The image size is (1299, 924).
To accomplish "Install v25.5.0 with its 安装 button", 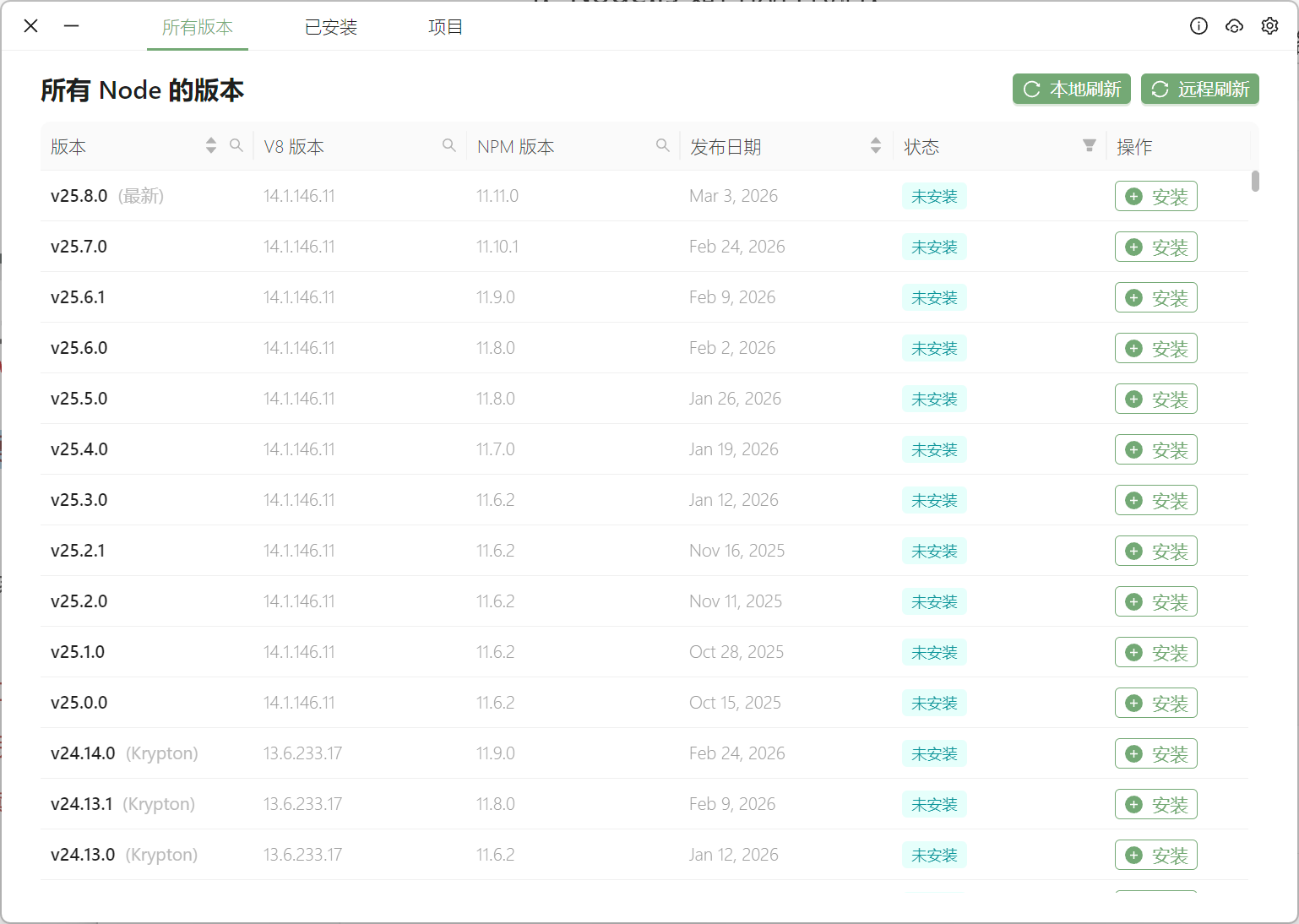I will pyautogui.click(x=1156, y=399).
